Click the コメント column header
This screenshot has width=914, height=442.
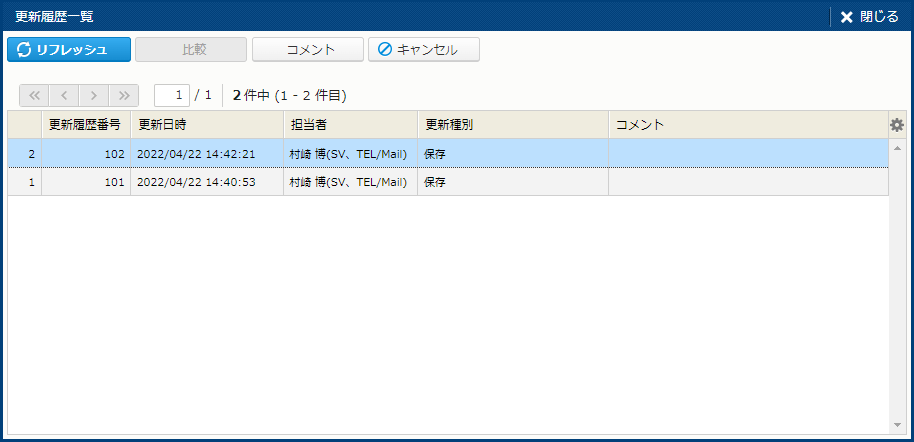(x=748, y=125)
